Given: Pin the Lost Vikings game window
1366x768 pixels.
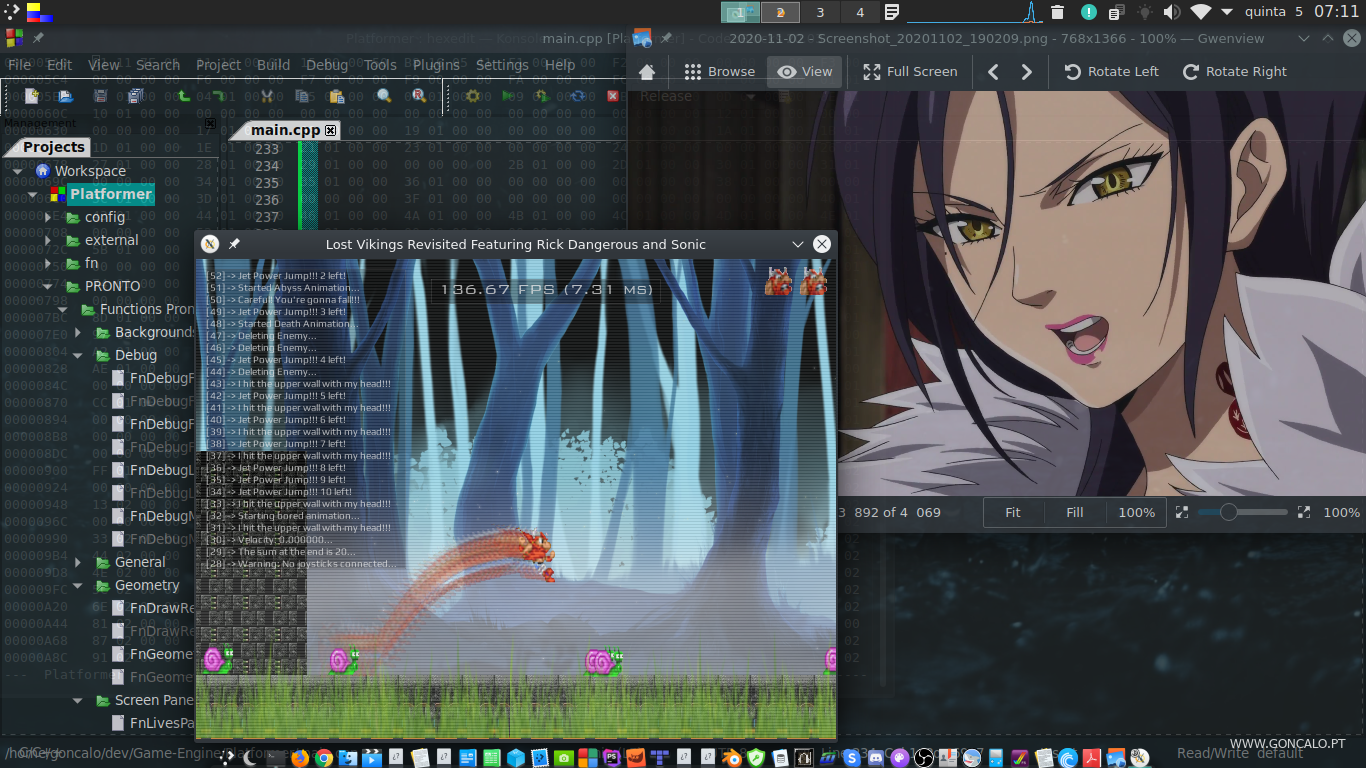Looking at the screenshot, I should pos(234,244).
